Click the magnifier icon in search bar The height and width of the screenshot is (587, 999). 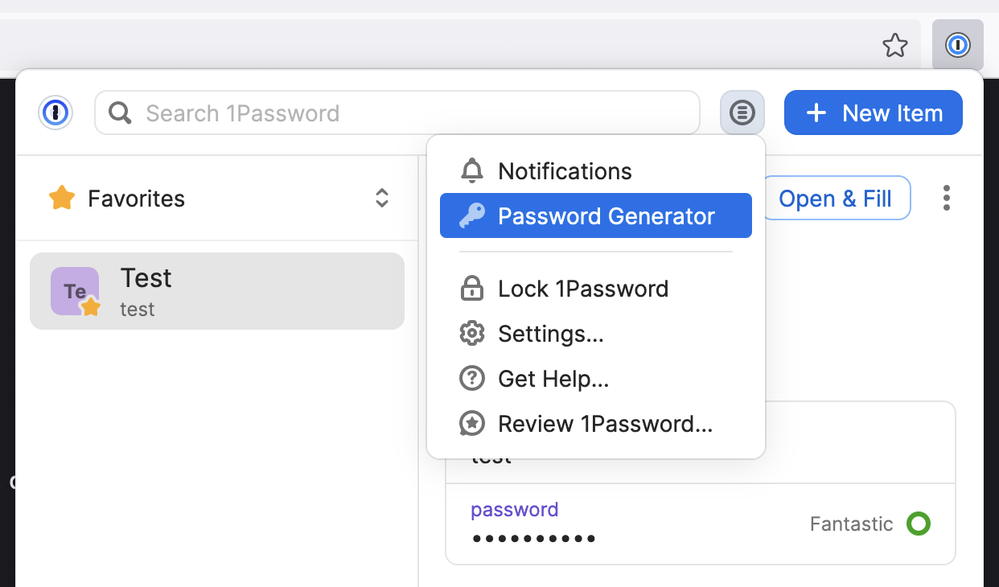[x=121, y=113]
